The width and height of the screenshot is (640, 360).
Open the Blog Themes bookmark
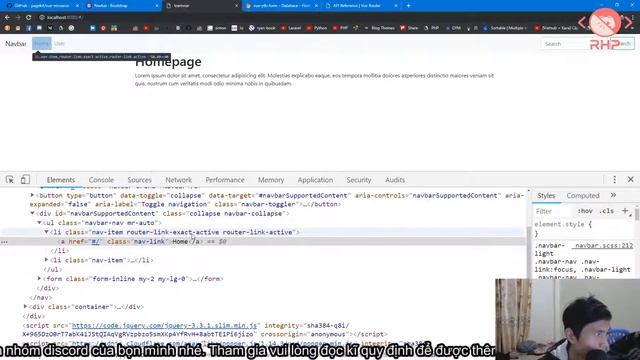coord(379,28)
